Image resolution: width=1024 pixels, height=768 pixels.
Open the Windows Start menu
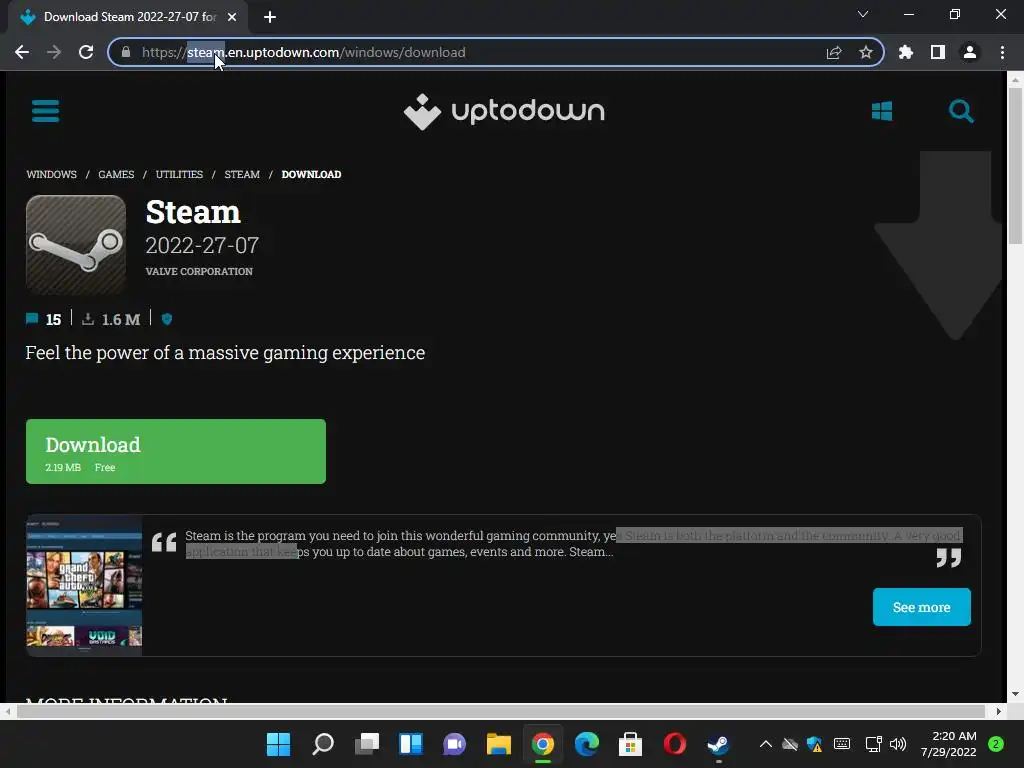coord(278,744)
